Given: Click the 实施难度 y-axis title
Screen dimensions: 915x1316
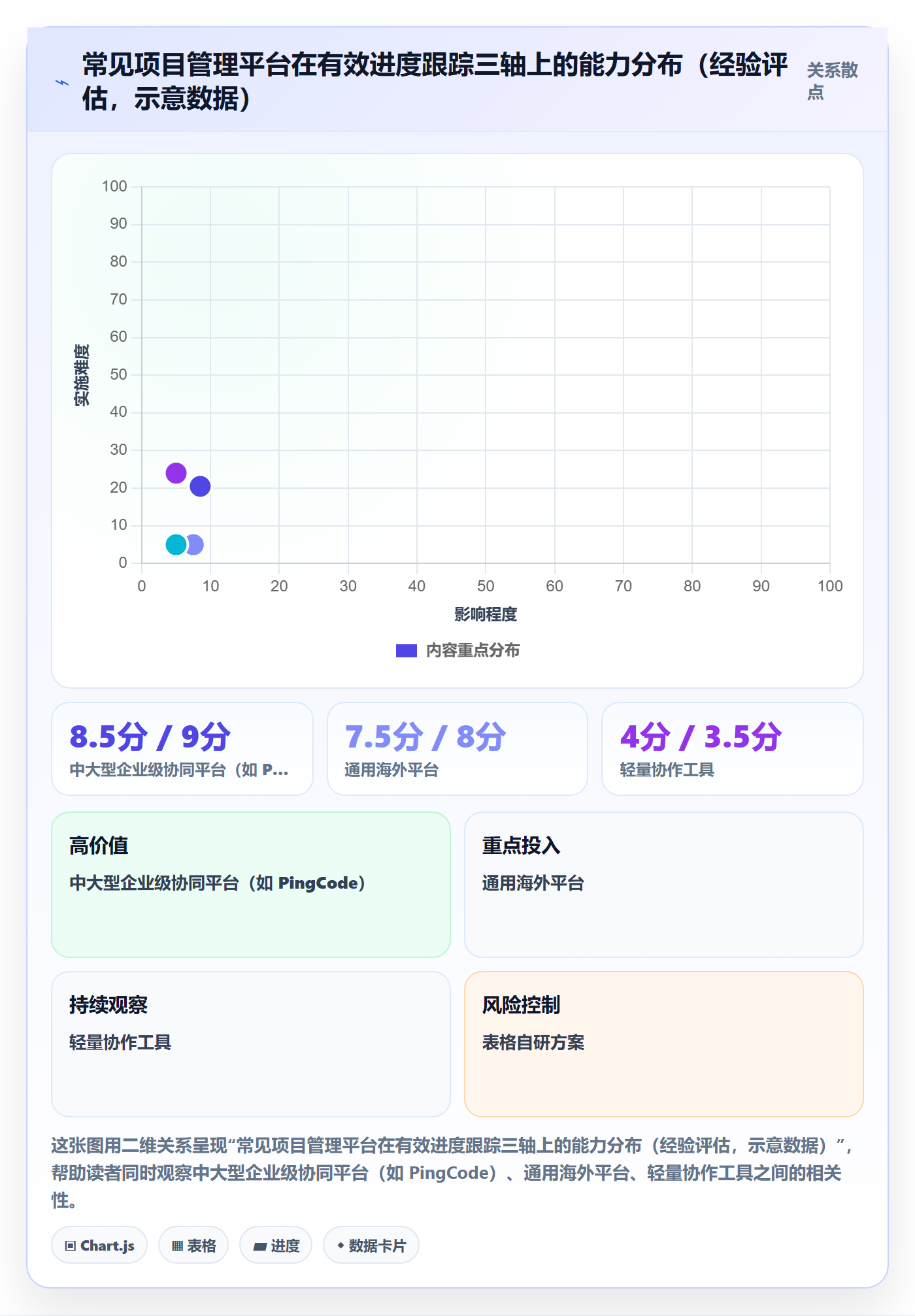Looking at the screenshot, I should coord(82,375).
